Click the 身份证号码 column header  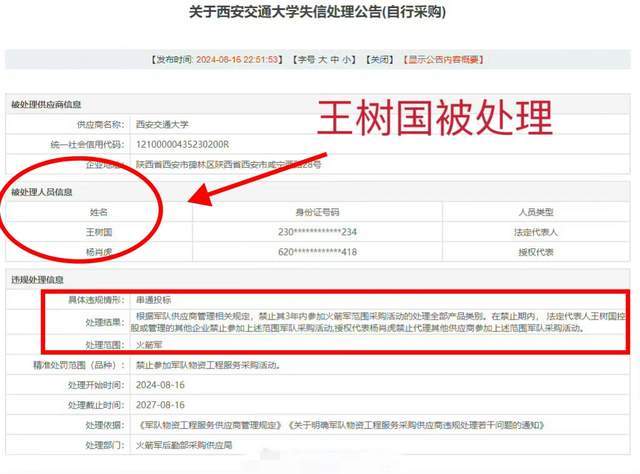click(318, 212)
